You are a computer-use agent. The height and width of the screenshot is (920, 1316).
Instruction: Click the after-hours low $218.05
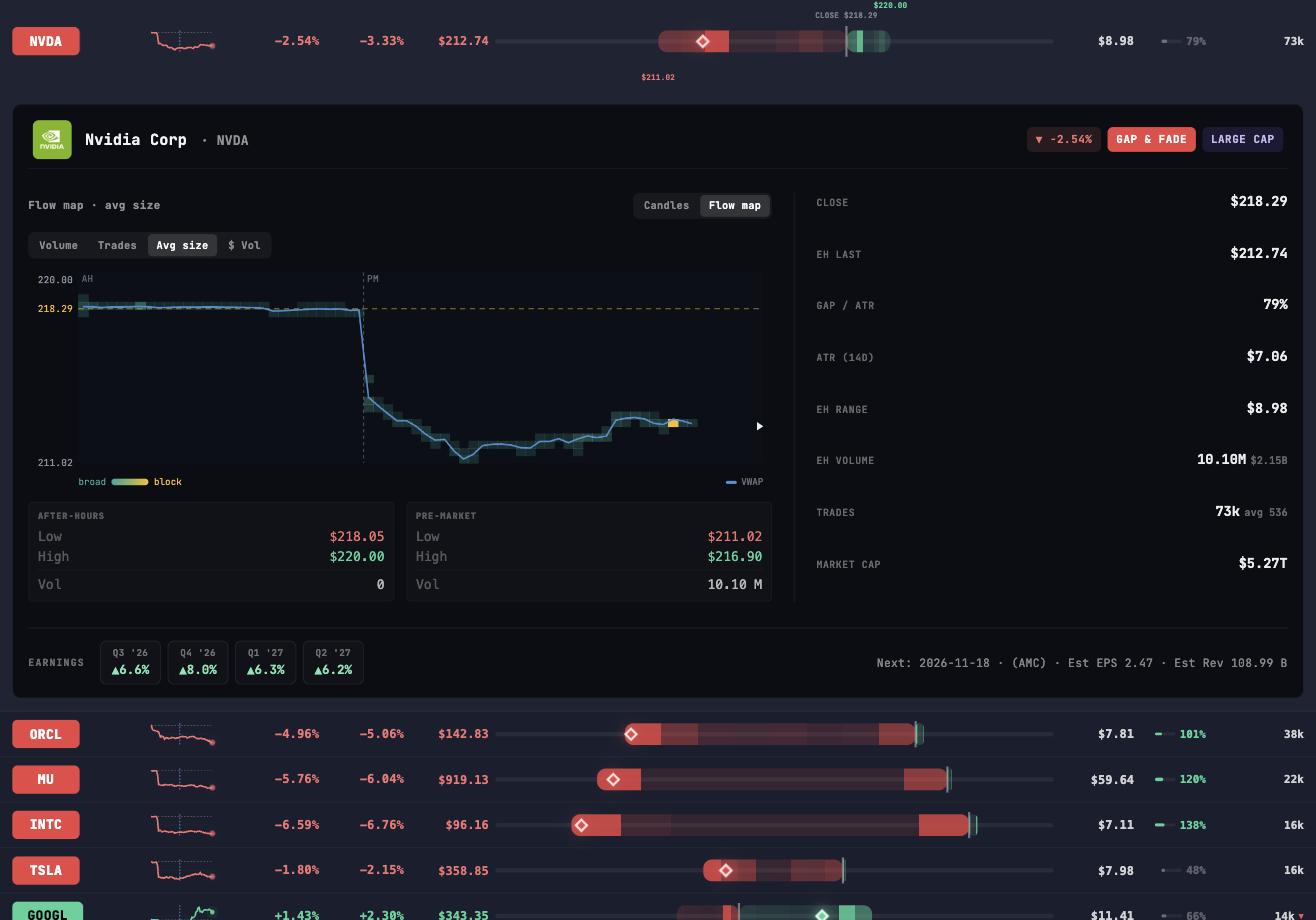(x=357, y=536)
